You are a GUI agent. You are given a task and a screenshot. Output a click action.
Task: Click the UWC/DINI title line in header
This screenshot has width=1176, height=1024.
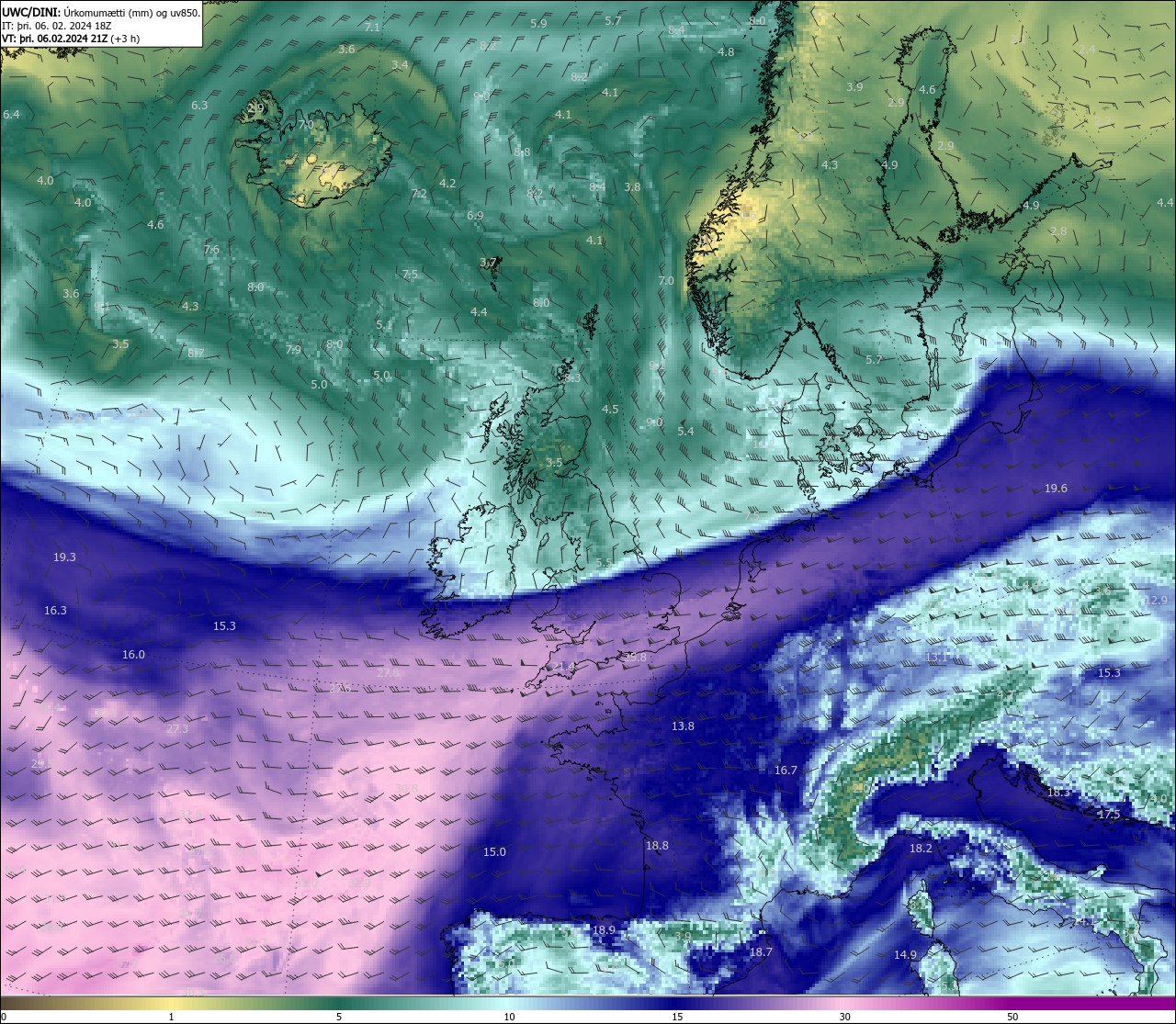tap(101, 13)
